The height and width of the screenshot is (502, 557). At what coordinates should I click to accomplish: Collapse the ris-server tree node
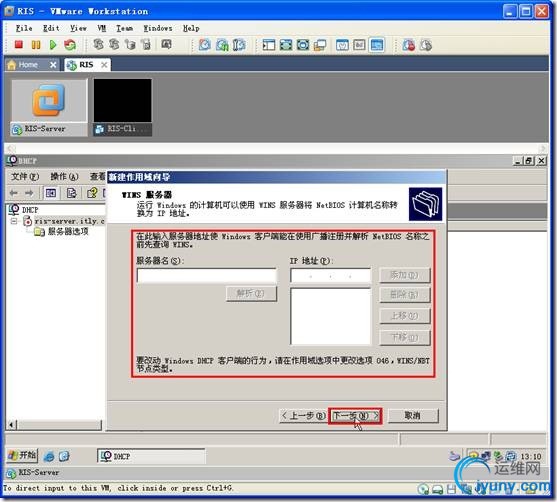click(x=13, y=221)
